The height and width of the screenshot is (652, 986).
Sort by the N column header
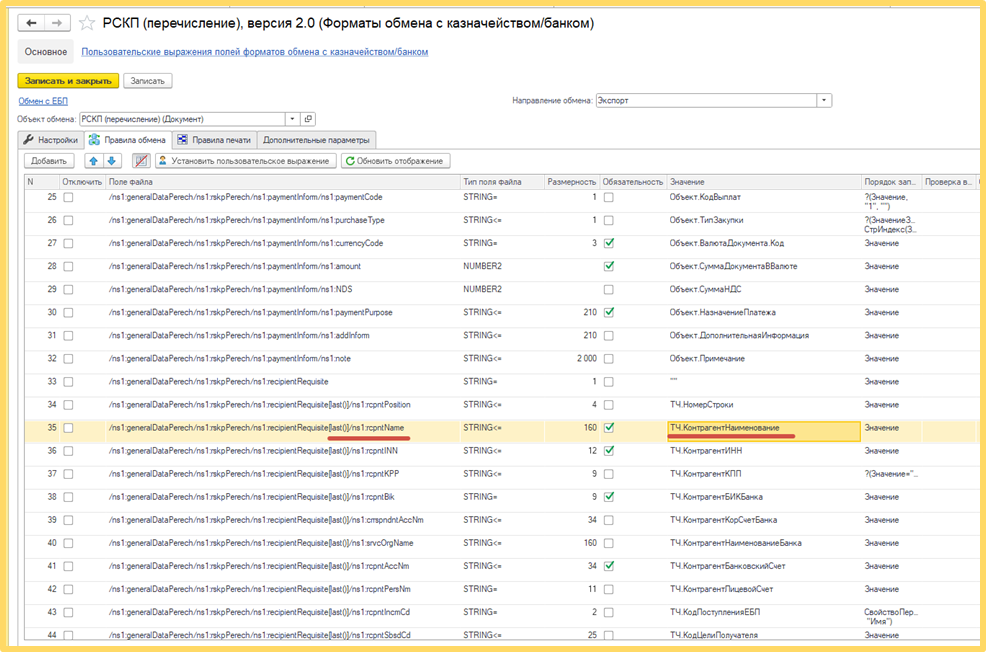coord(42,182)
